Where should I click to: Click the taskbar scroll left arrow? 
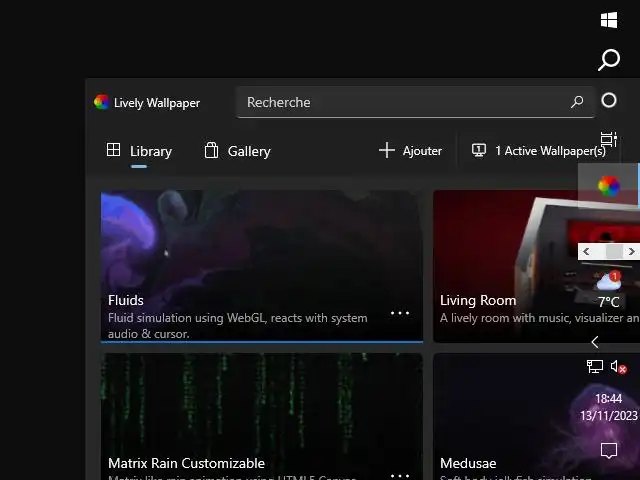587,251
